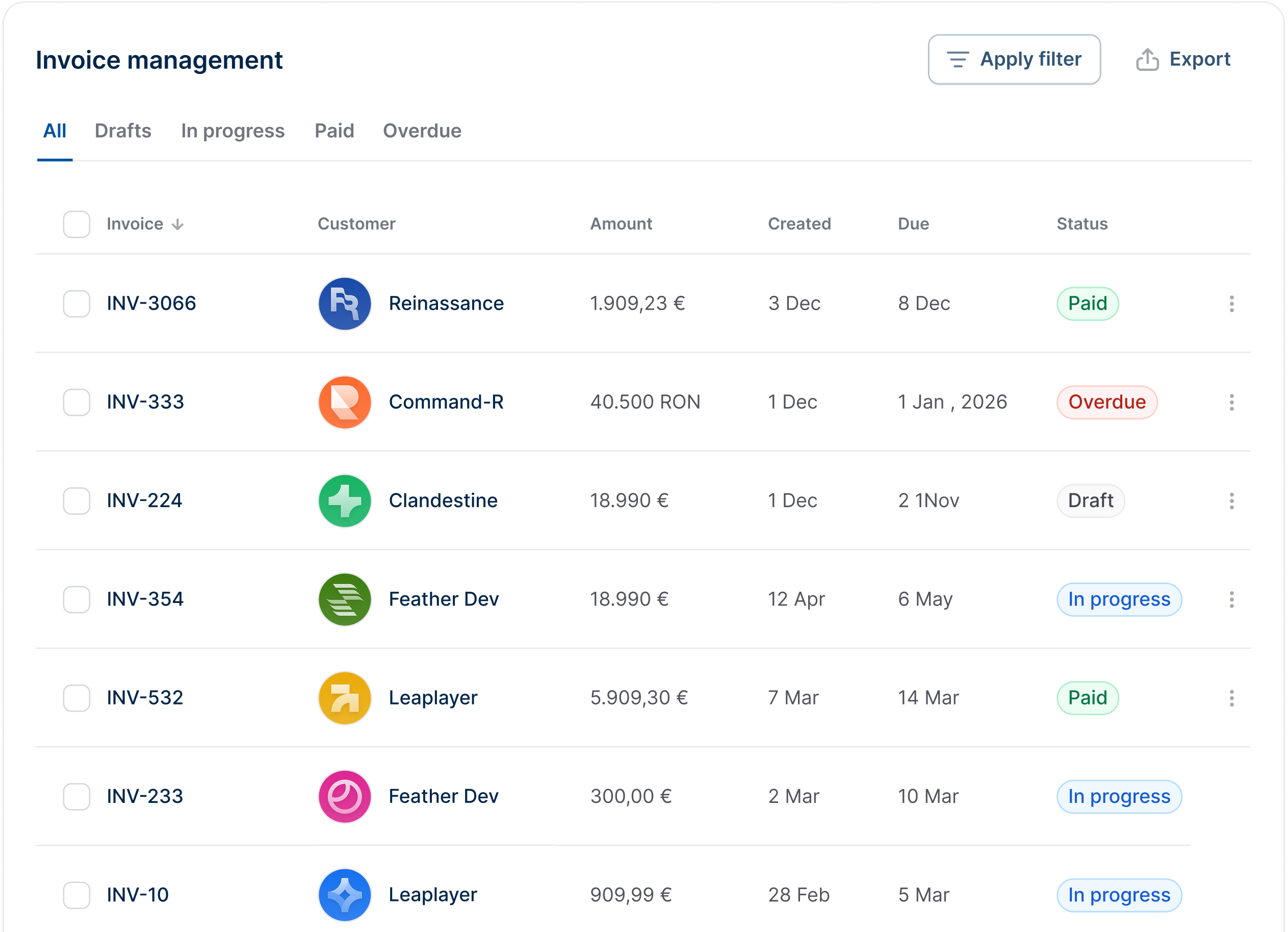Click the Overdue status badge on INV-333

pos(1106,402)
